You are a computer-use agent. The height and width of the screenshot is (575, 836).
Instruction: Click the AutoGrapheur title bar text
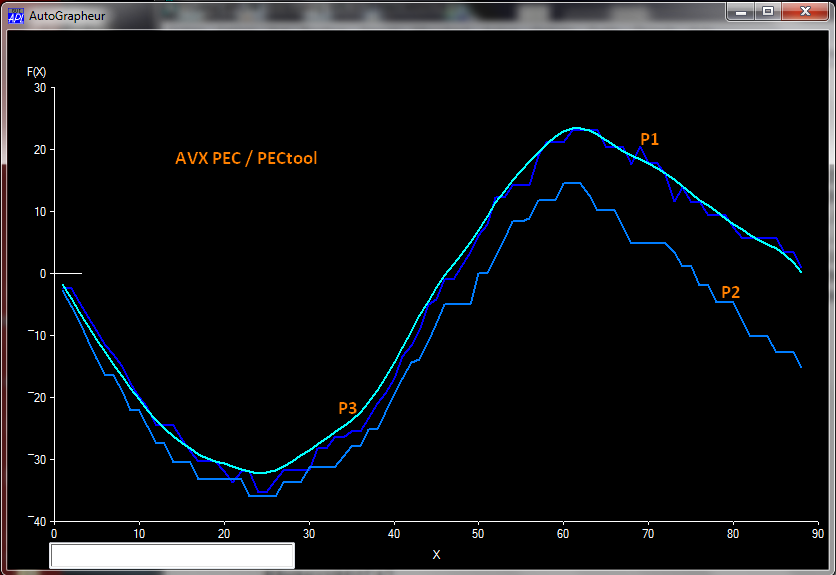coord(66,15)
